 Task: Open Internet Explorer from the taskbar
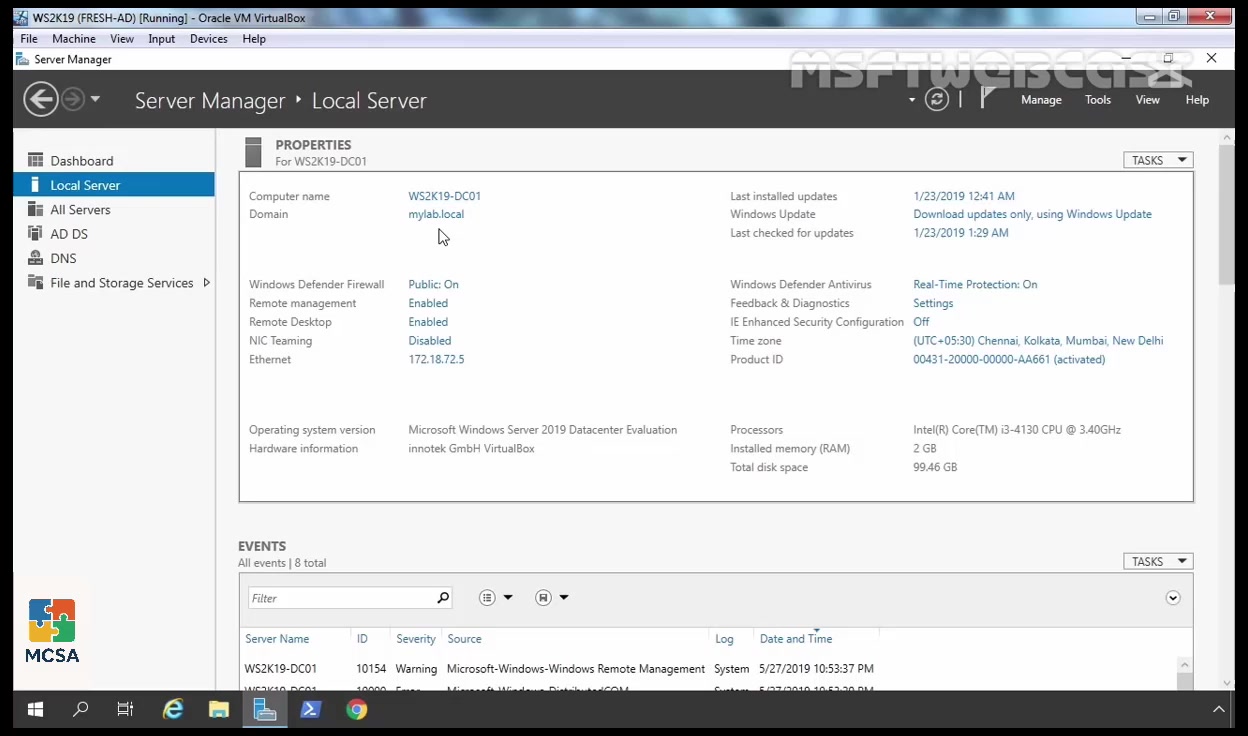173,710
